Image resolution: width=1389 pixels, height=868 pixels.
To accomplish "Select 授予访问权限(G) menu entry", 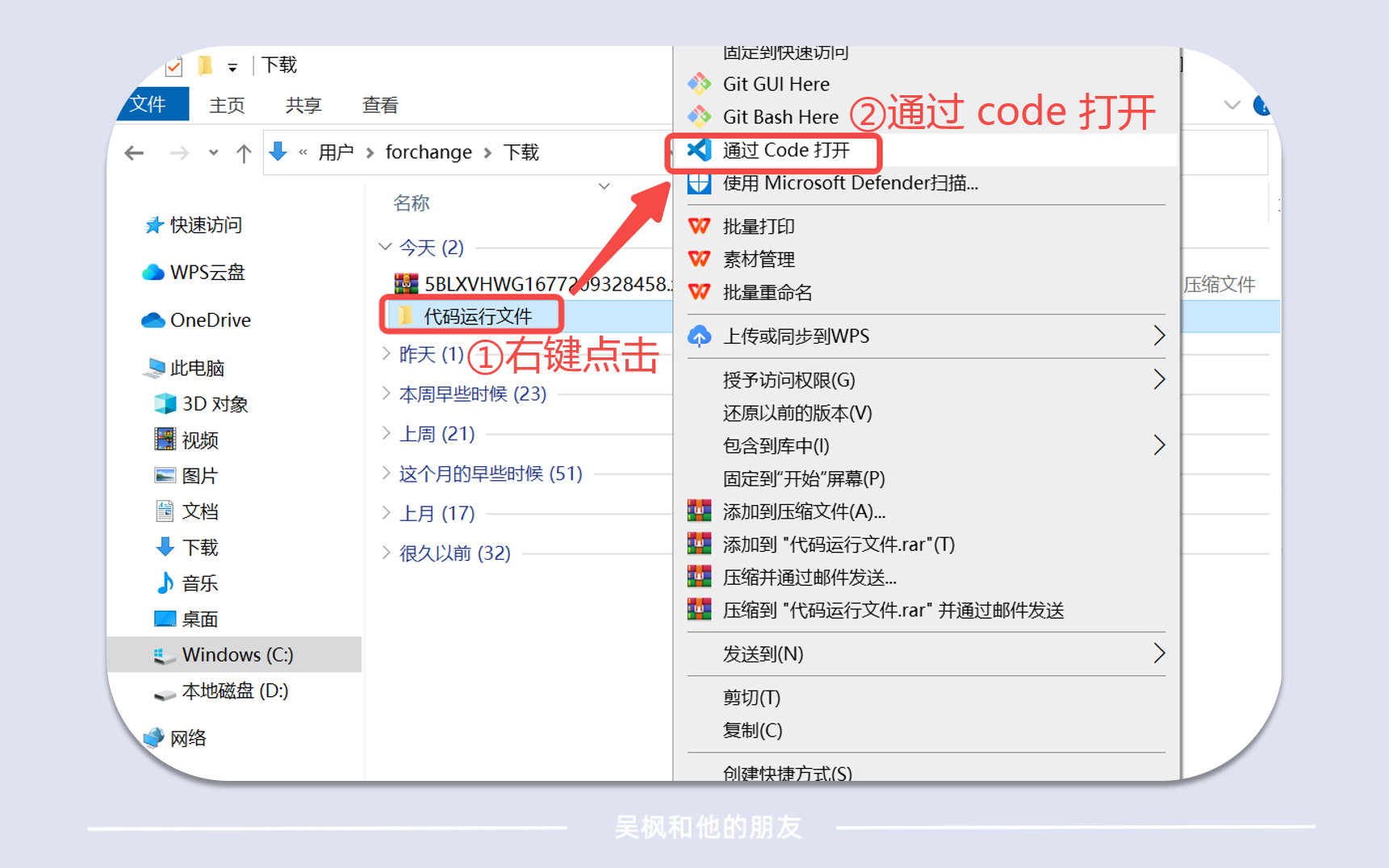I will tap(927, 380).
